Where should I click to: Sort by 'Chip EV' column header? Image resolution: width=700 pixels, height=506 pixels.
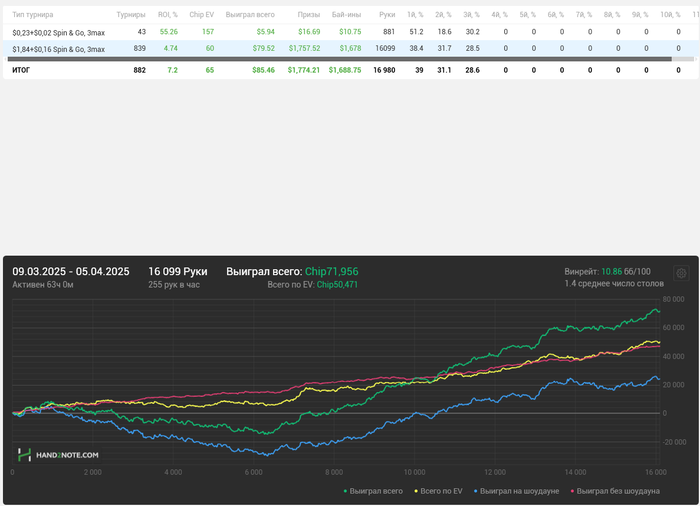(x=201, y=15)
